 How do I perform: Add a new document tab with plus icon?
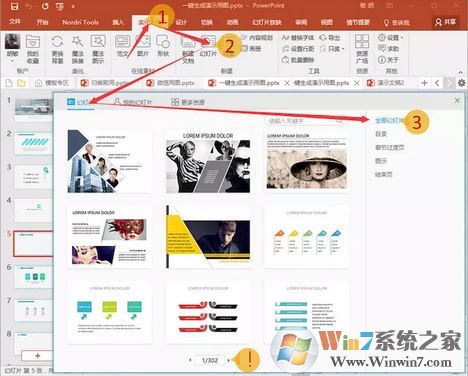(x=424, y=83)
